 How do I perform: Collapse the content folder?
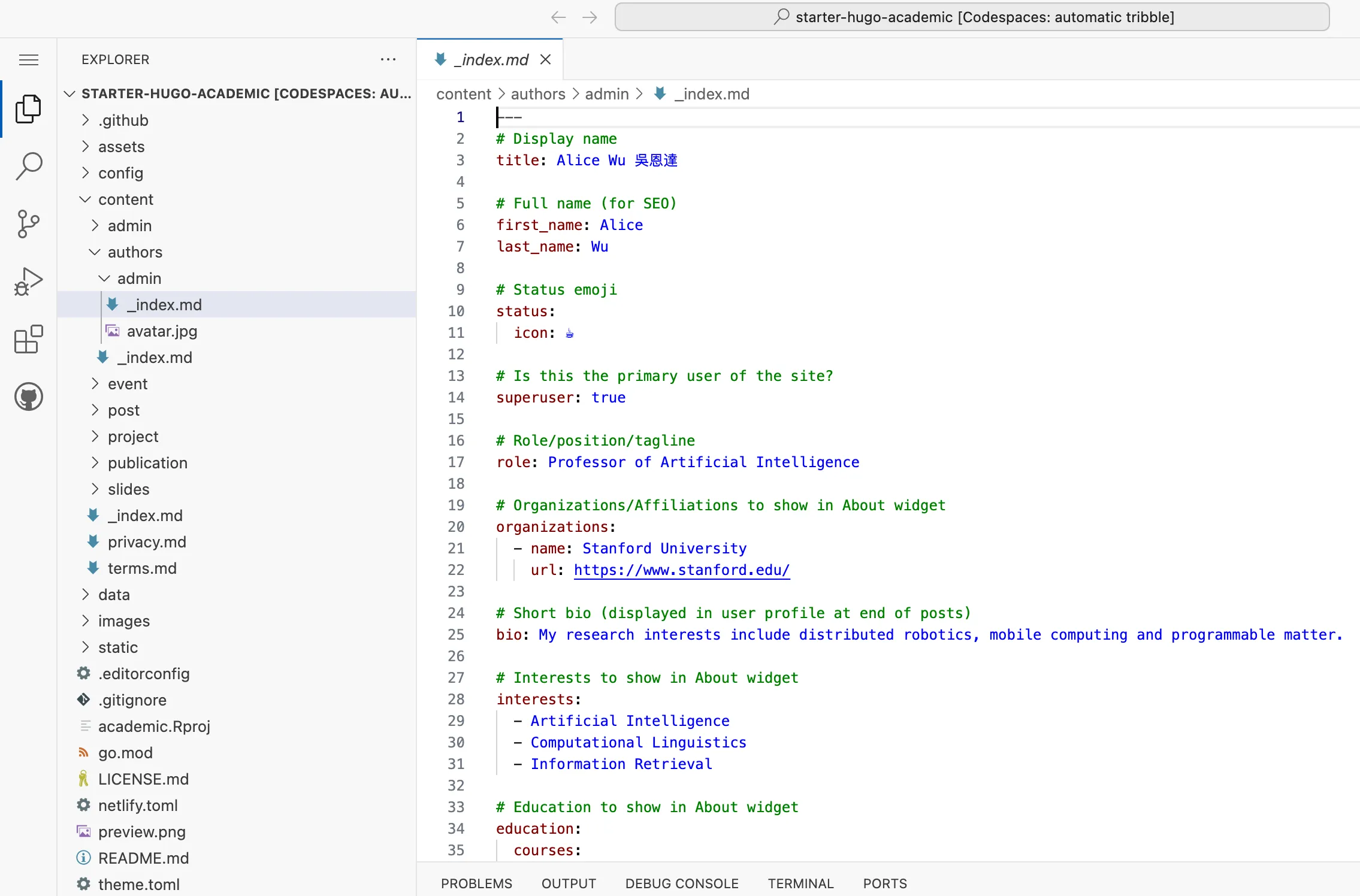pyautogui.click(x=125, y=199)
